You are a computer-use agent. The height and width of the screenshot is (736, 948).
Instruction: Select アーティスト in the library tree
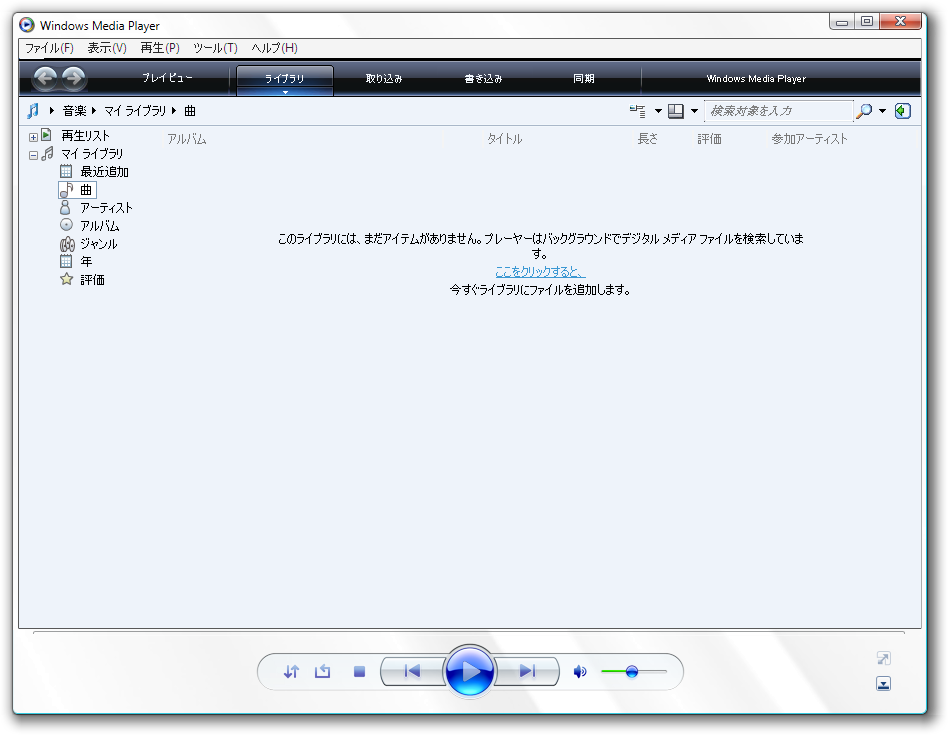(106, 208)
